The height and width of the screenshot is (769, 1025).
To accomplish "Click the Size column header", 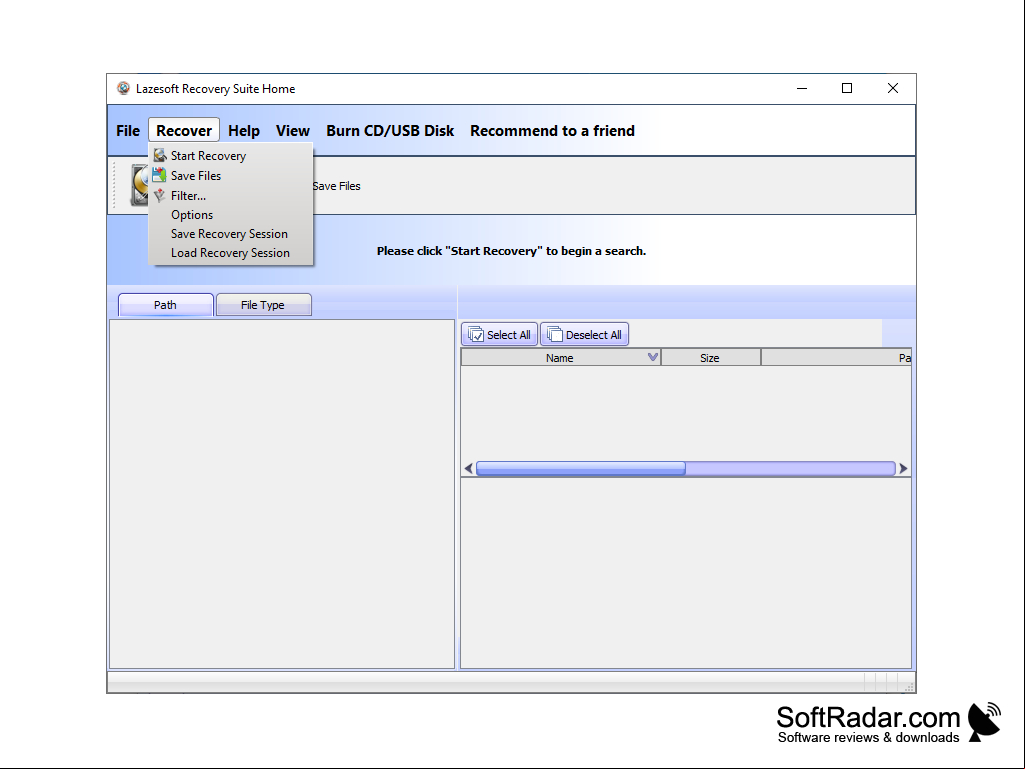I will [x=711, y=358].
